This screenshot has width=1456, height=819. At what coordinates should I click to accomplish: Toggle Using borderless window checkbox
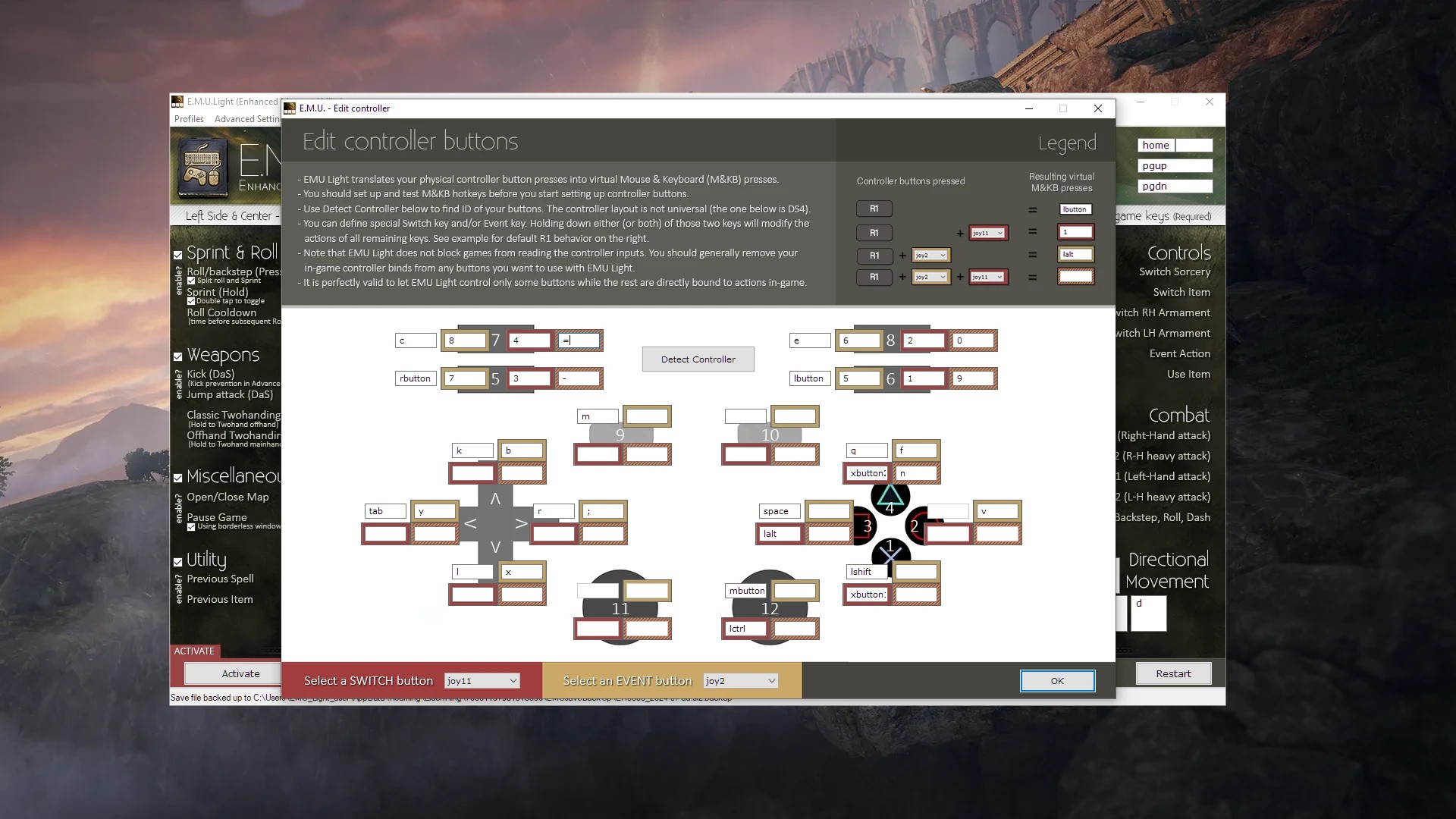tap(191, 526)
